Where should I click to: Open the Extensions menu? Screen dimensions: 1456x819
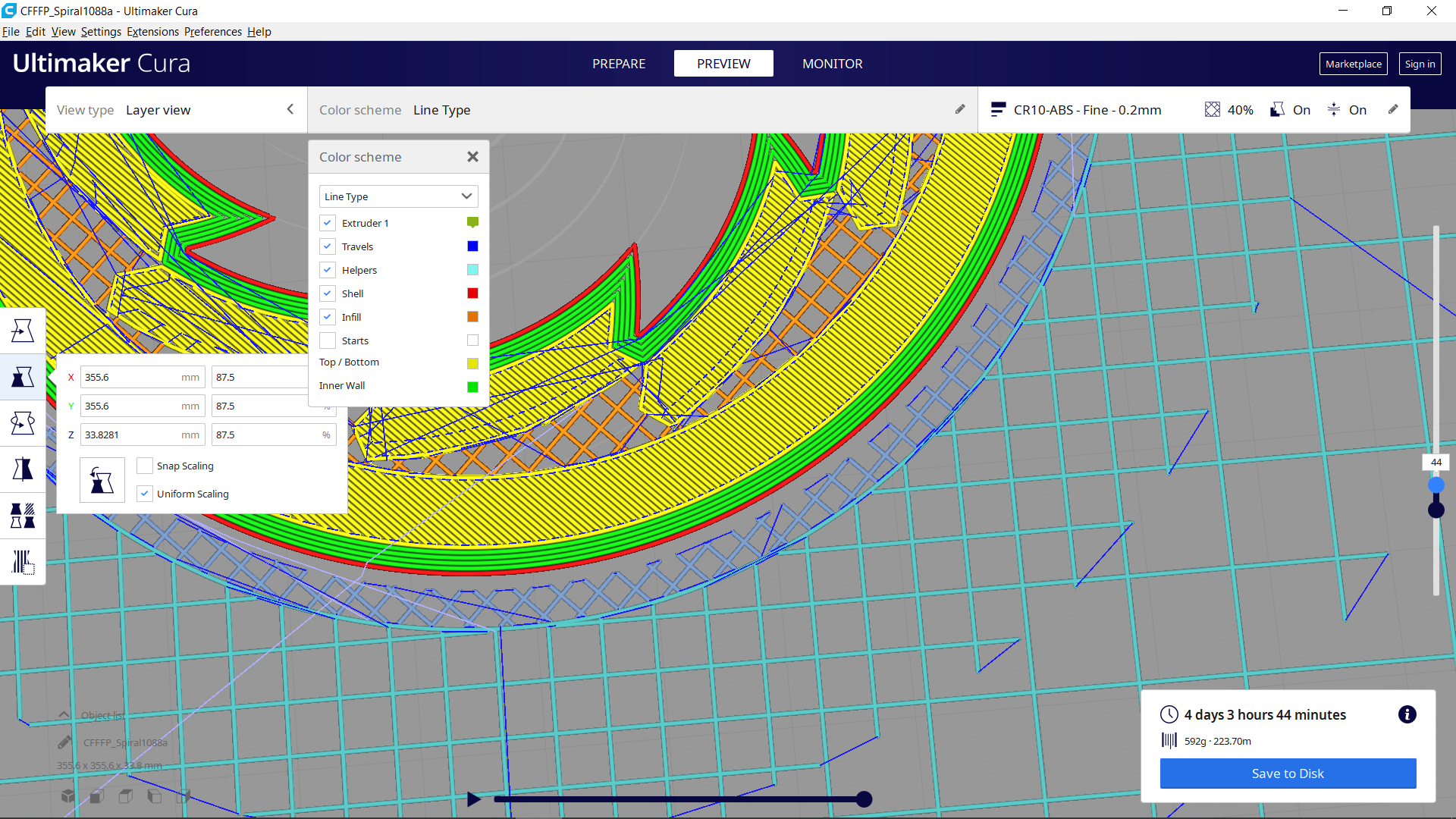click(x=152, y=32)
